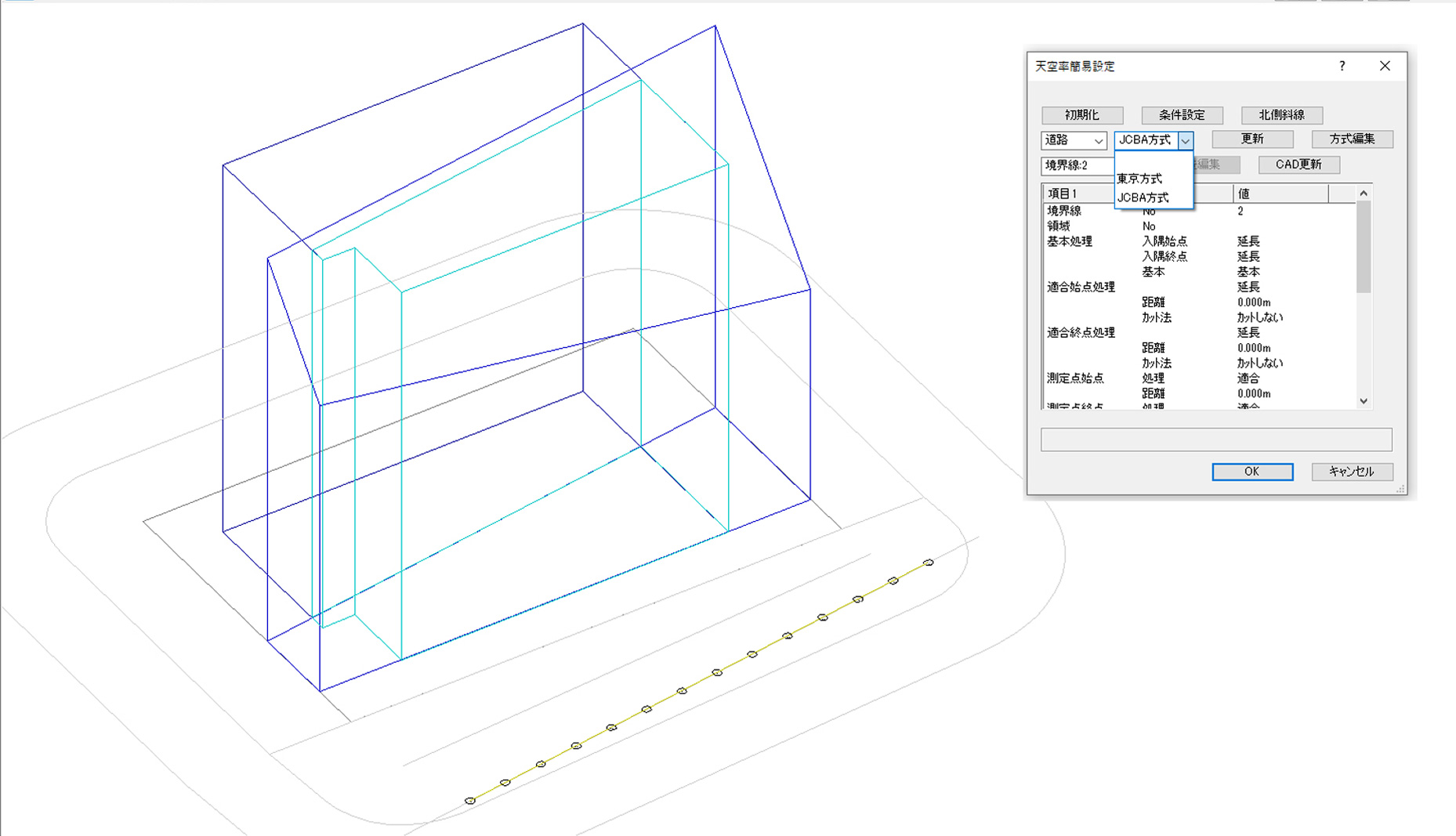Select the 適合始点処理 row
1456x836 pixels.
[x=1199, y=287]
